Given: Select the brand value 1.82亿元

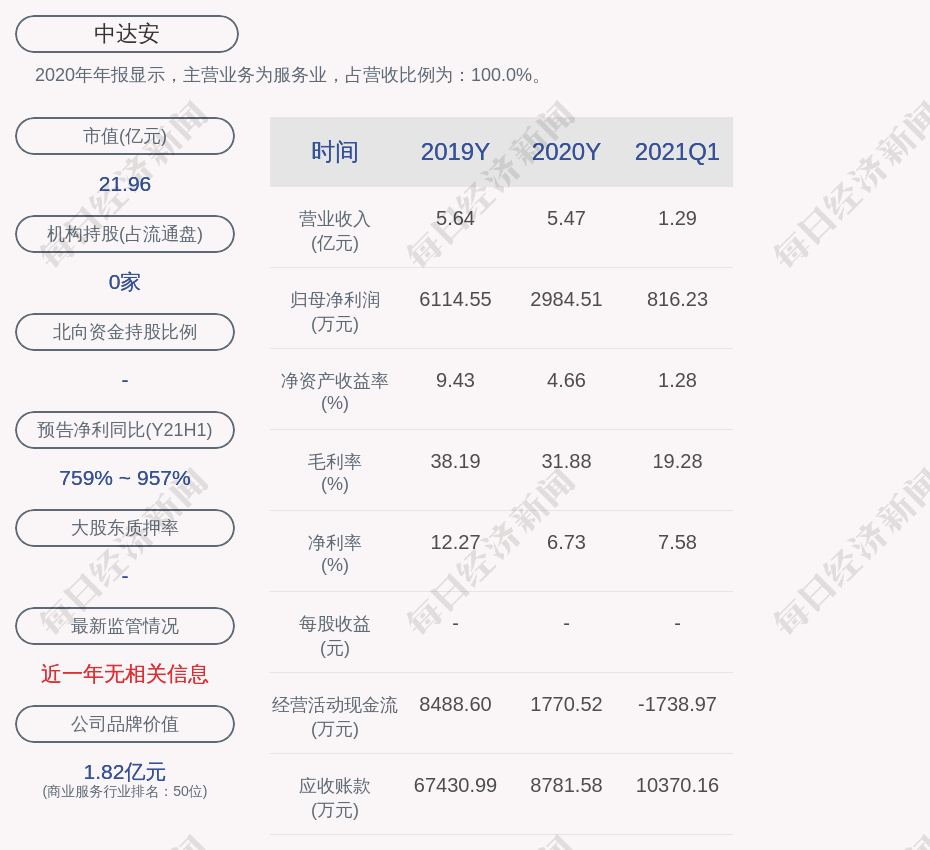Looking at the screenshot, I should (x=125, y=772).
